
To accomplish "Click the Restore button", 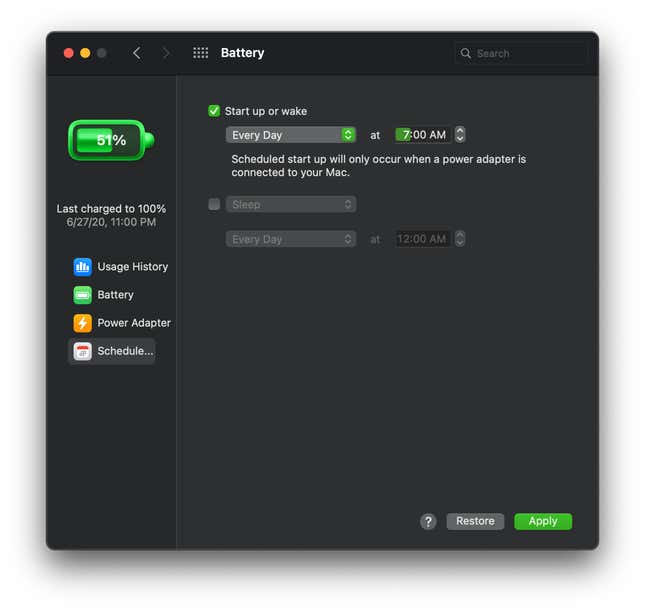I will tap(475, 521).
